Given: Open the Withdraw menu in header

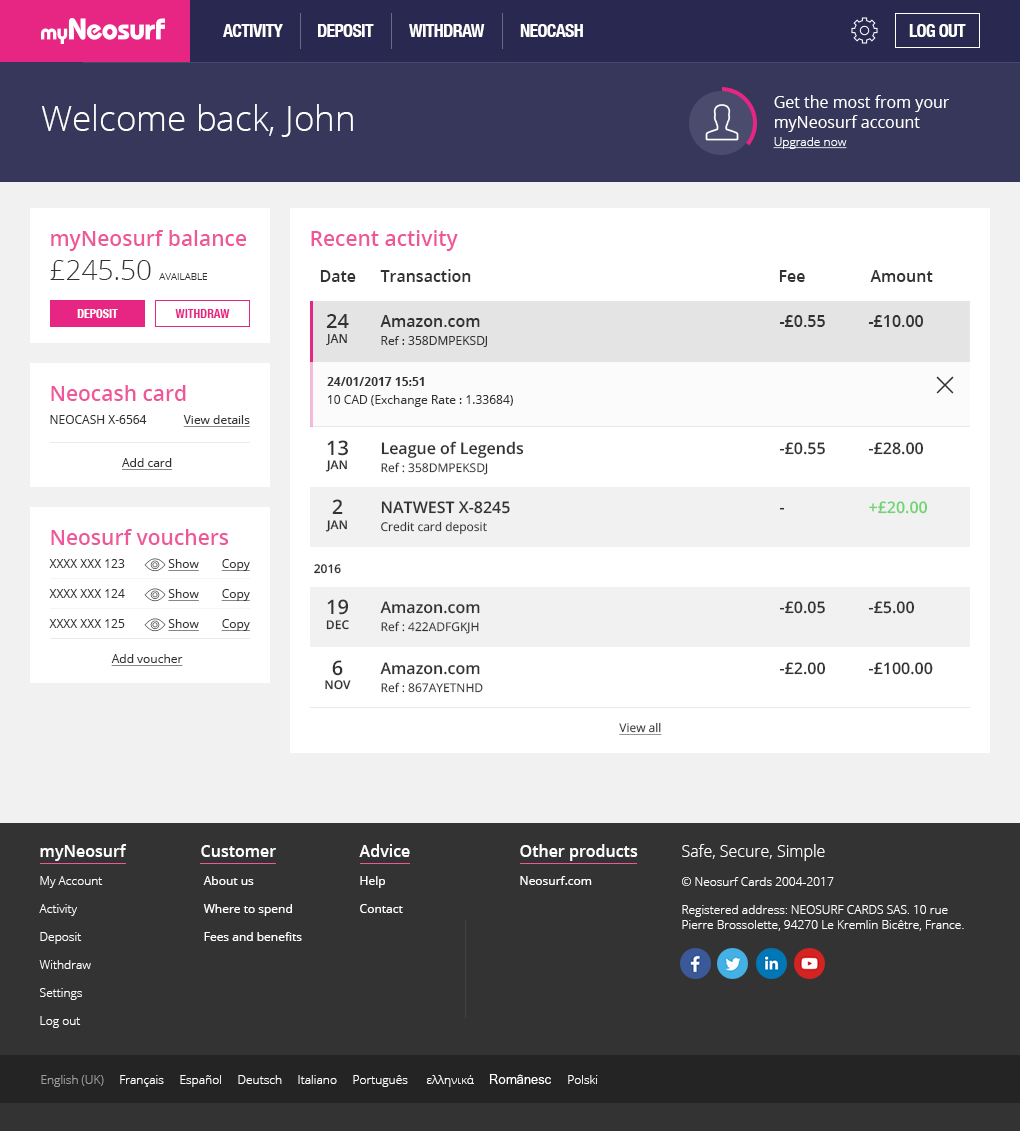Looking at the screenshot, I should 447,31.
